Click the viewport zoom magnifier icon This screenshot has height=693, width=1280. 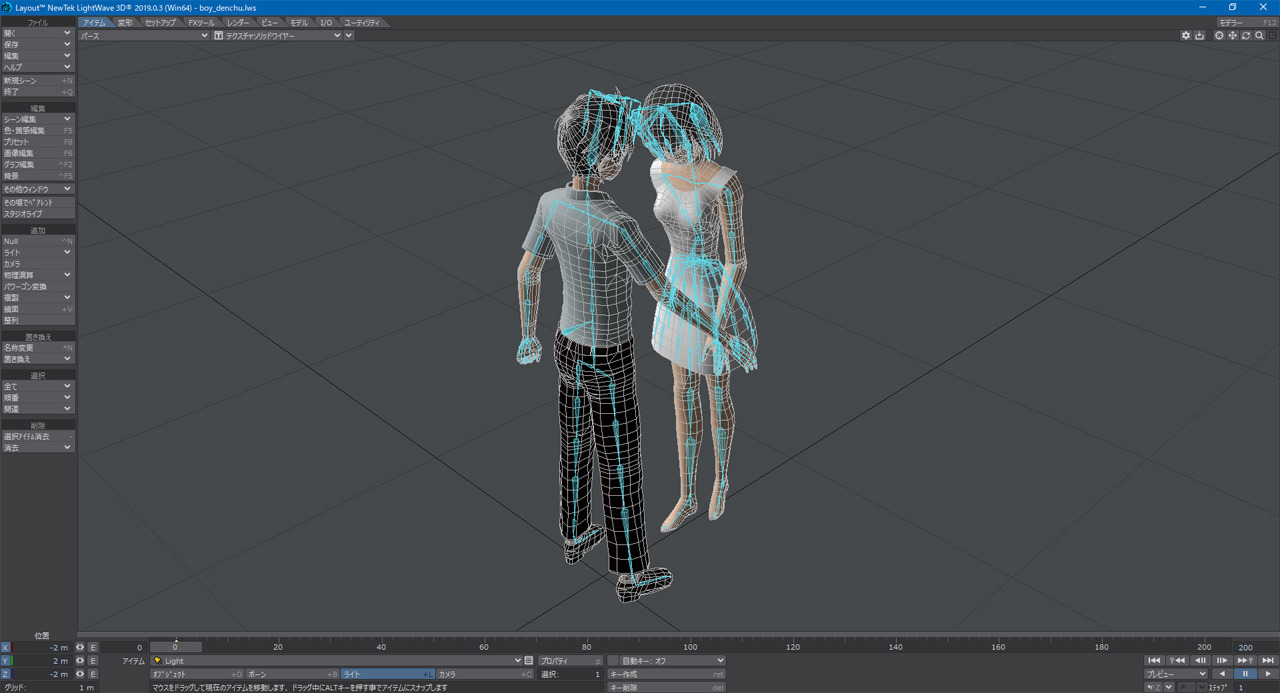pyautogui.click(x=1259, y=35)
